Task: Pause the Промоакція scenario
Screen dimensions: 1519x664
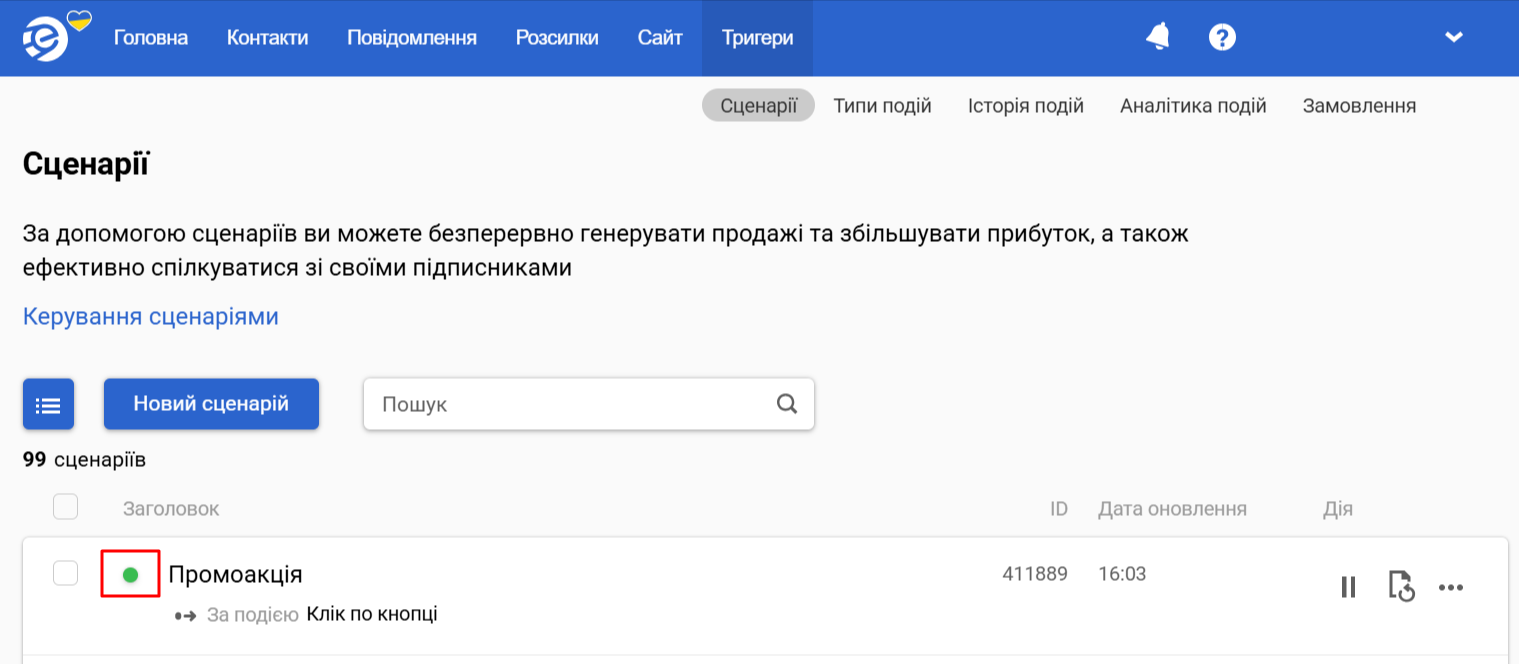Action: click(x=1348, y=587)
